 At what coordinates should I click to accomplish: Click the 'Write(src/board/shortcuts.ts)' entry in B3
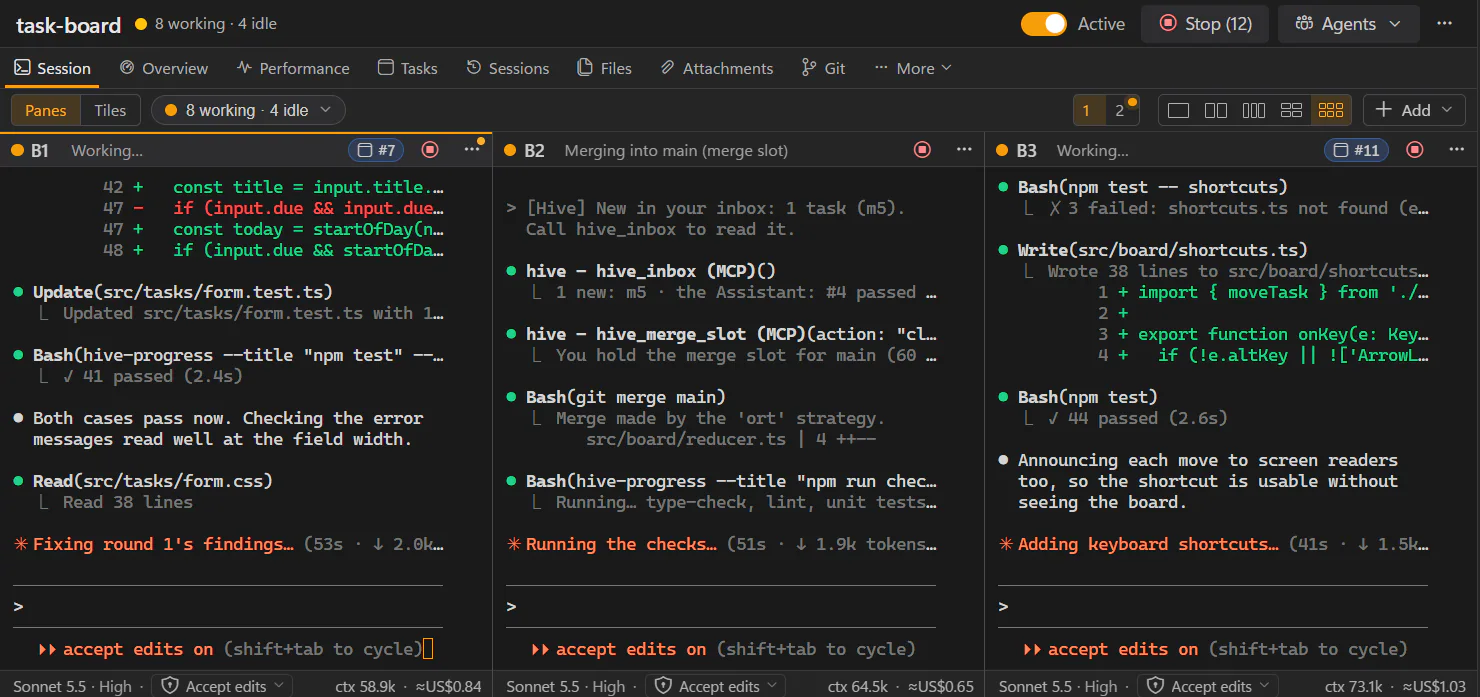[1163, 250]
